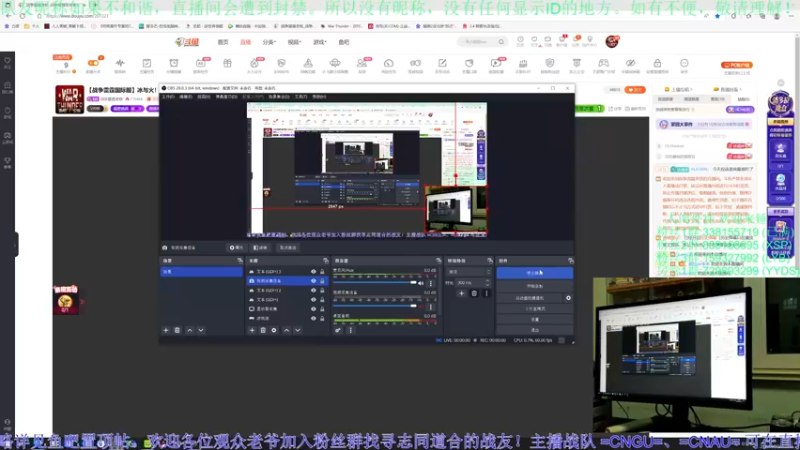Click the heart icon in left sidebar

[7, 60]
